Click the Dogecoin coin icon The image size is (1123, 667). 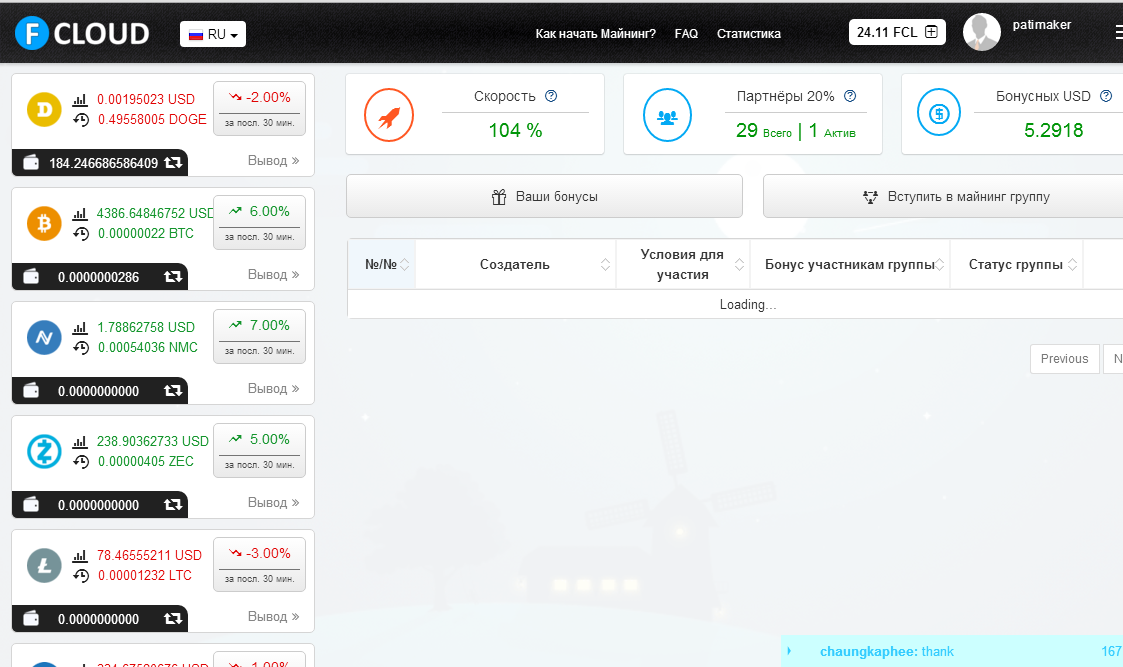pyautogui.click(x=44, y=108)
